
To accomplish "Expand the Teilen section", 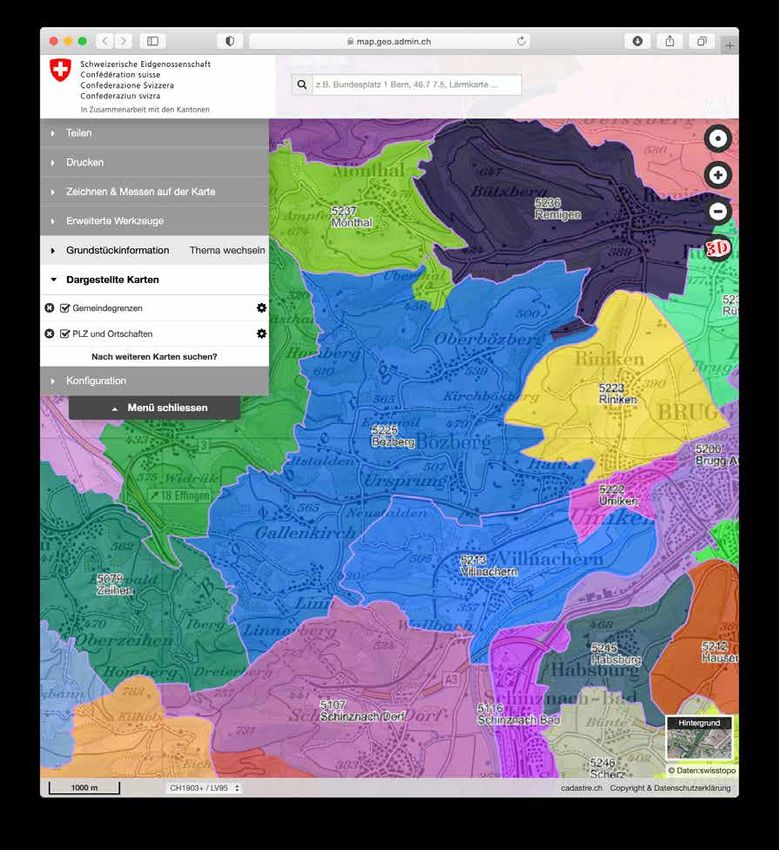I will tap(79, 133).
